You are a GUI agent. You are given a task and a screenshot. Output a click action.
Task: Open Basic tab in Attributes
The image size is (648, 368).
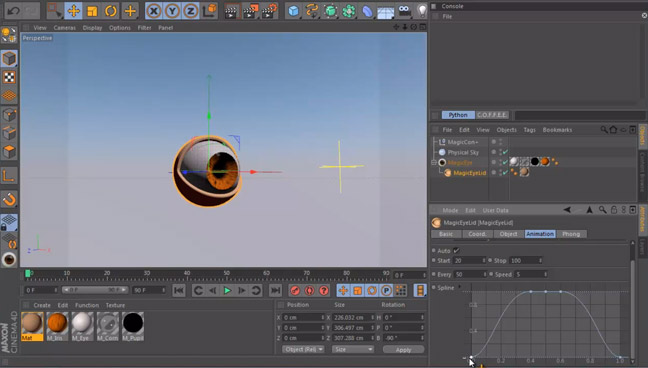(446, 234)
